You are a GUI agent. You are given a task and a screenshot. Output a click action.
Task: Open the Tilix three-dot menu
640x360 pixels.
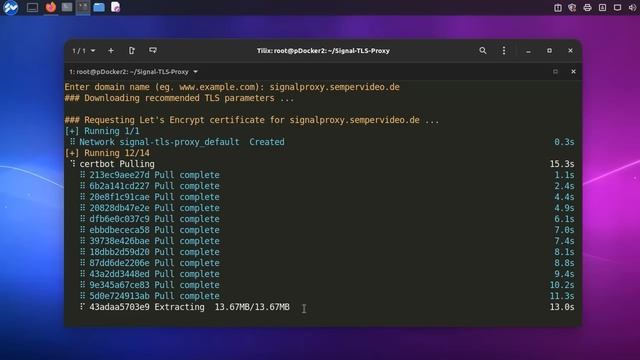tap(504, 51)
